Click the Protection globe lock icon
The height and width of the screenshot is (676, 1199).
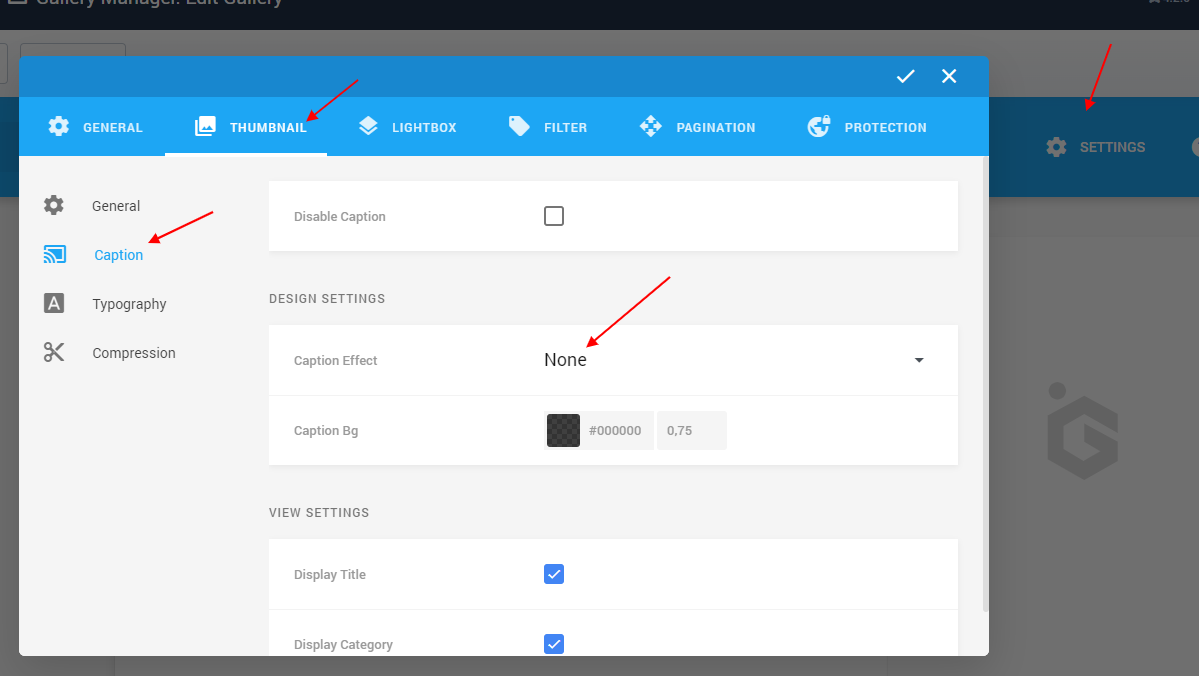pyautogui.click(x=819, y=126)
